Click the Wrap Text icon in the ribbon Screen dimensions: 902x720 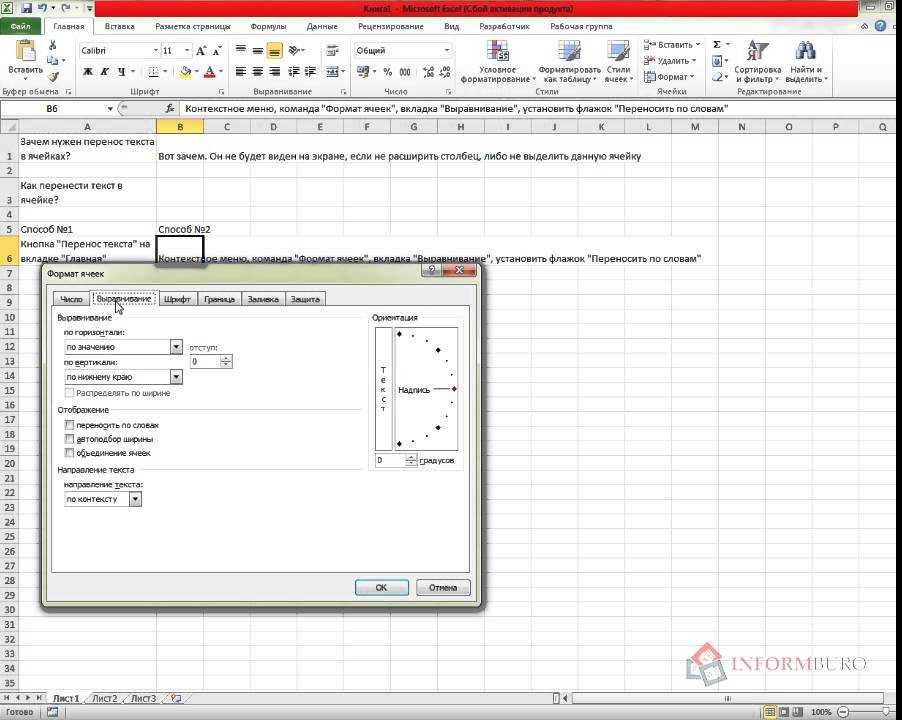click(332, 51)
